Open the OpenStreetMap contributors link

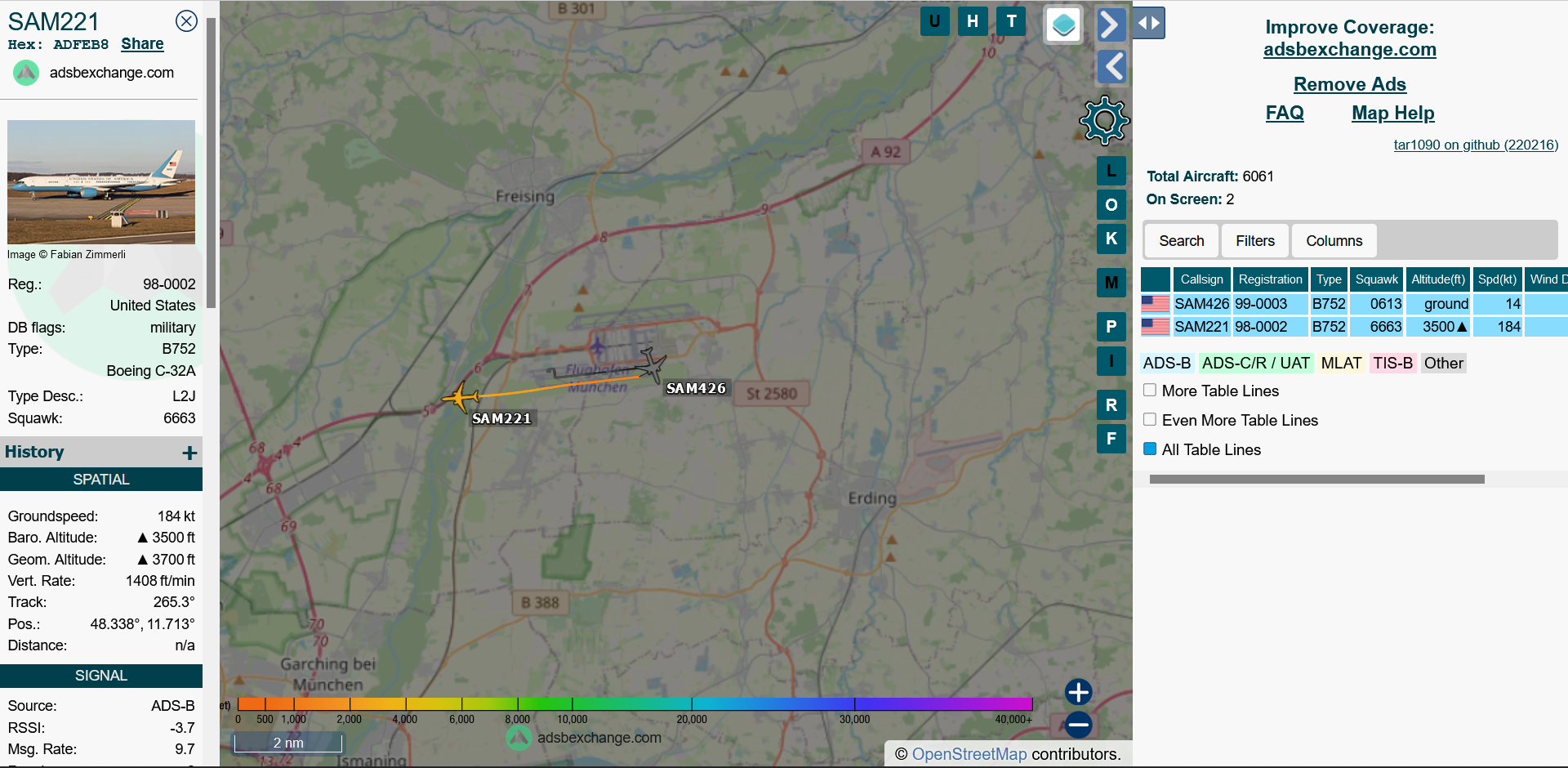[969, 754]
